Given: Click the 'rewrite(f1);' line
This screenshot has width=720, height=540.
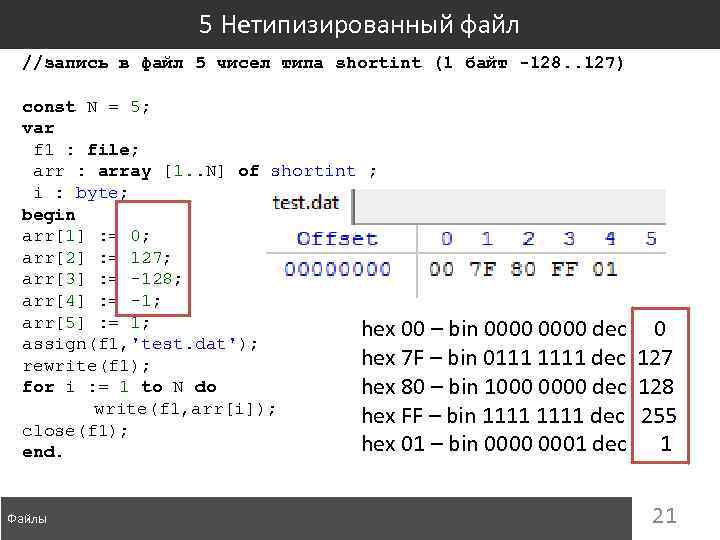Looking at the screenshot, I should click(86, 366).
